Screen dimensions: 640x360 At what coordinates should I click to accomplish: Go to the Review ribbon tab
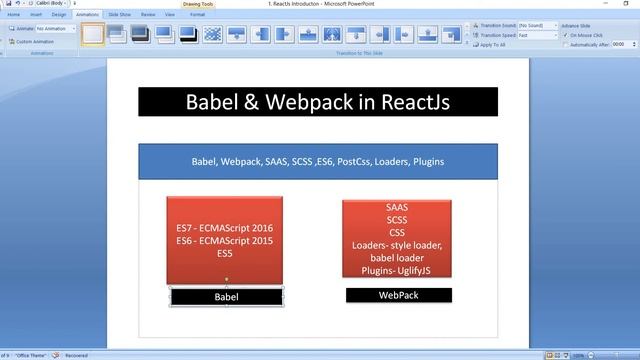click(148, 14)
